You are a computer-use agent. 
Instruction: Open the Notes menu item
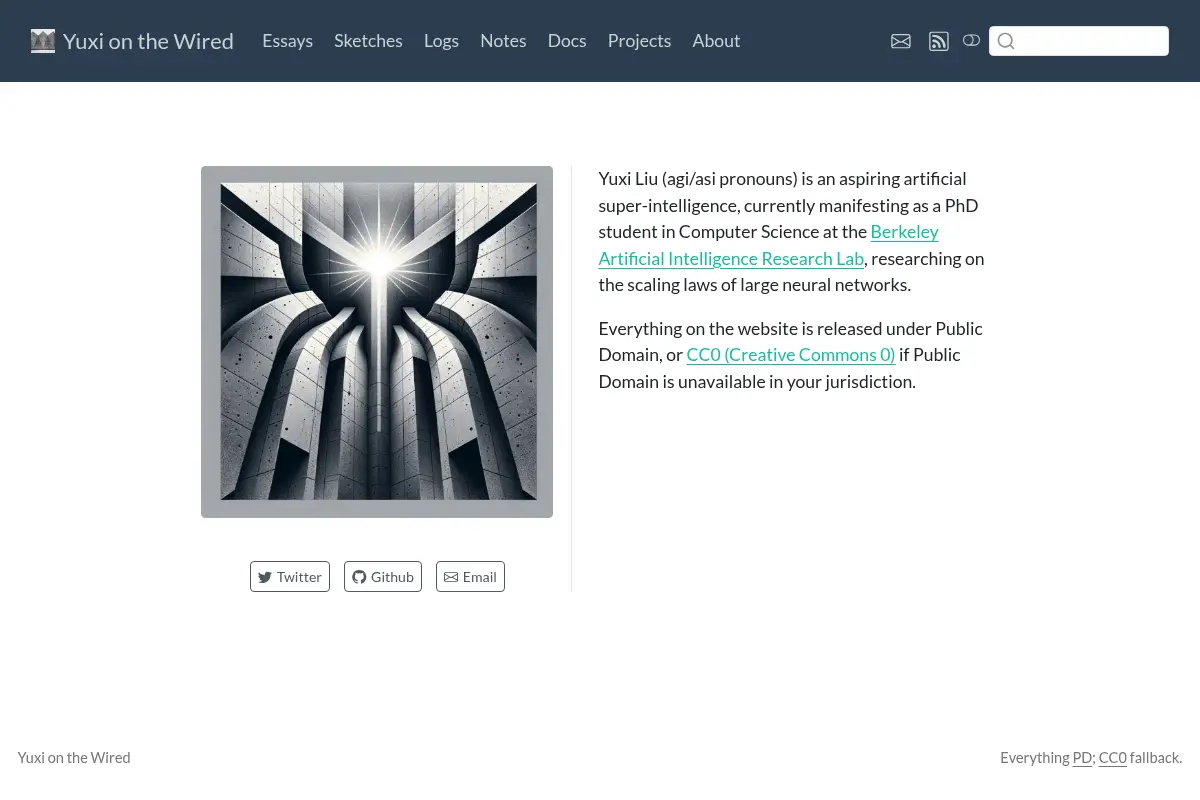pos(503,41)
